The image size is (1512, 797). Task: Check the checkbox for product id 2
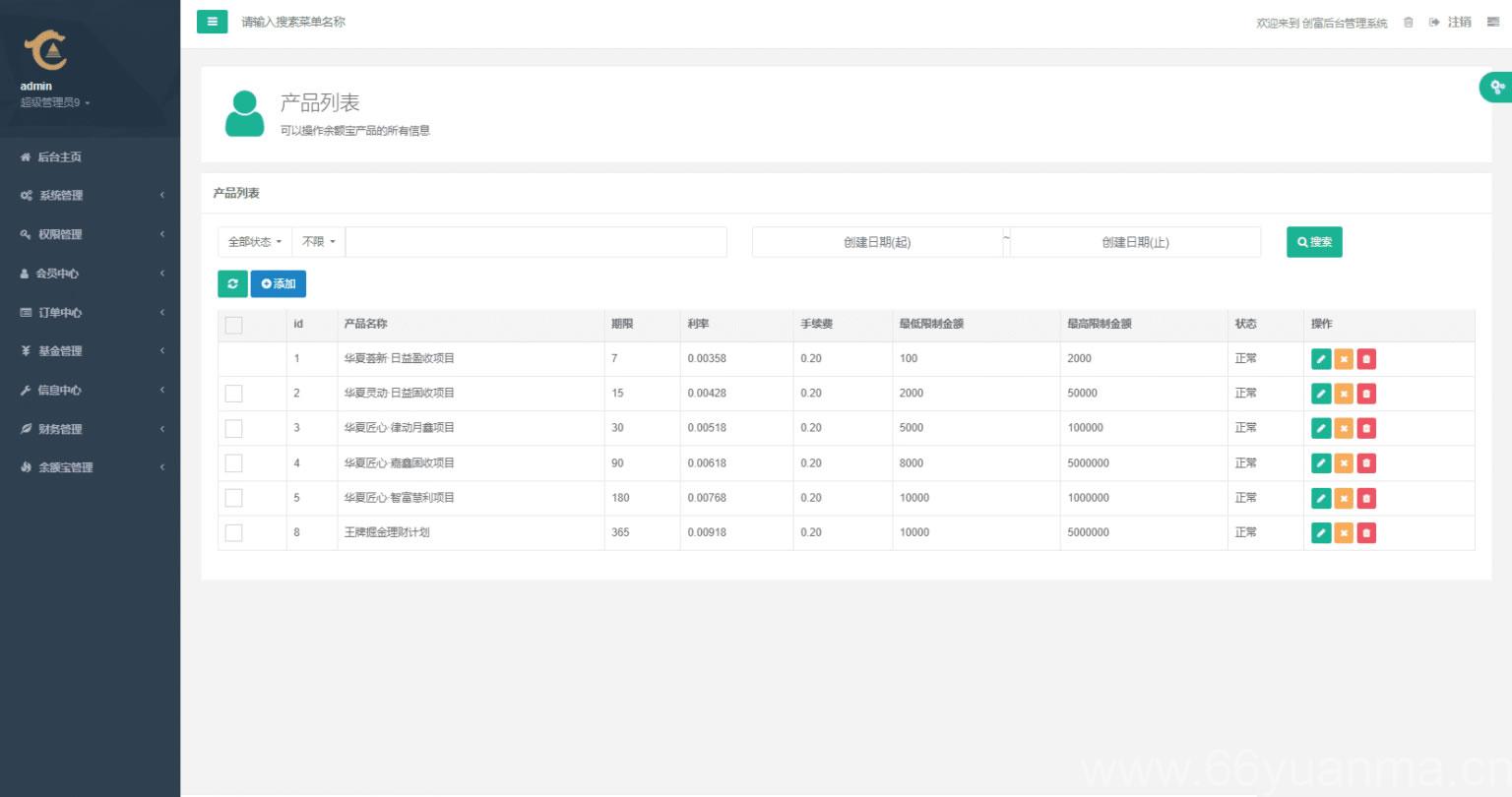tap(233, 394)
